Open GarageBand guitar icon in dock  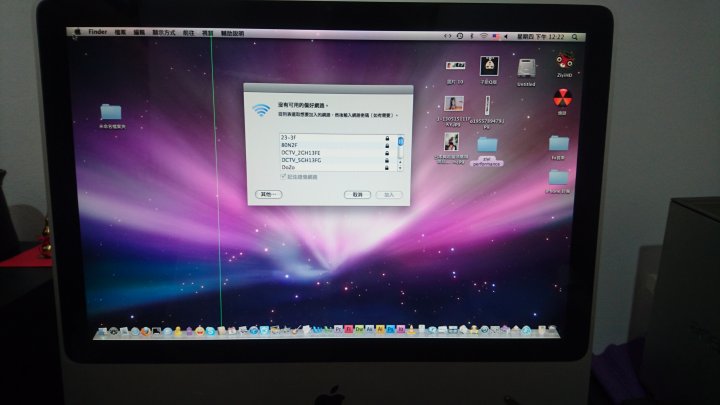point(297,331)
